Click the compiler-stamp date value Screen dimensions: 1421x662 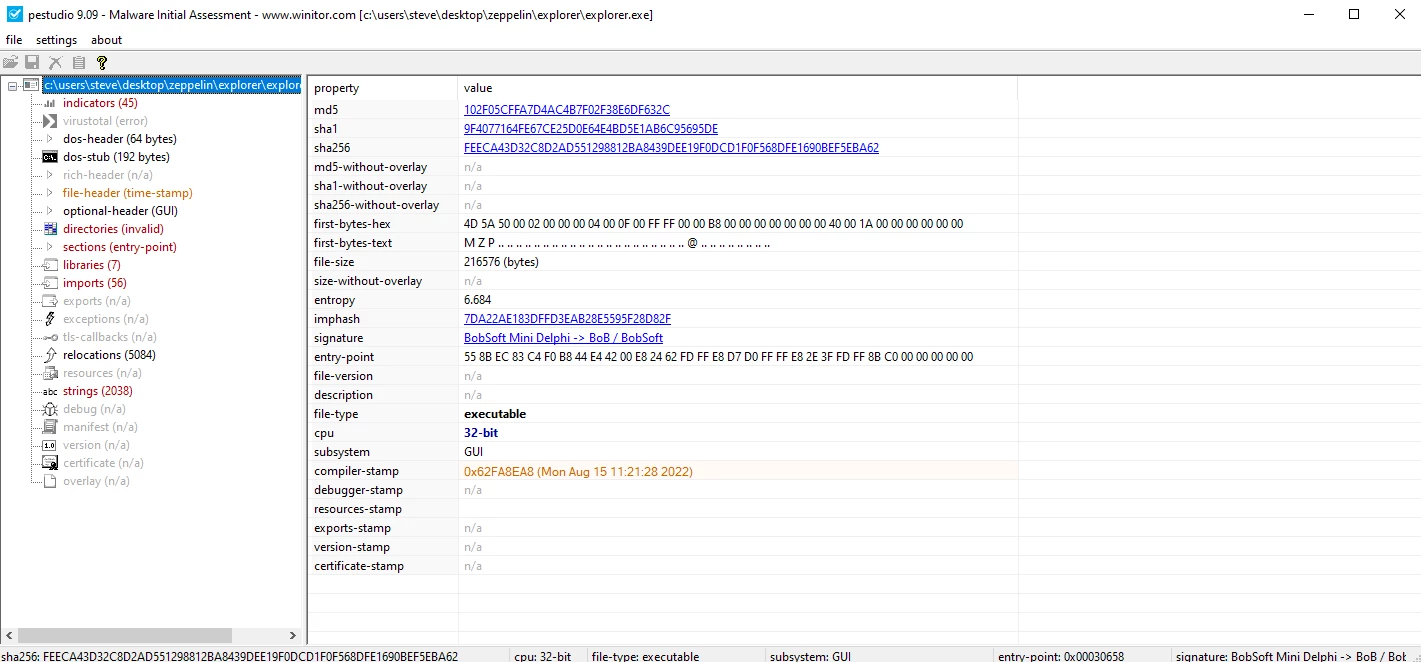tap(578, 471)
